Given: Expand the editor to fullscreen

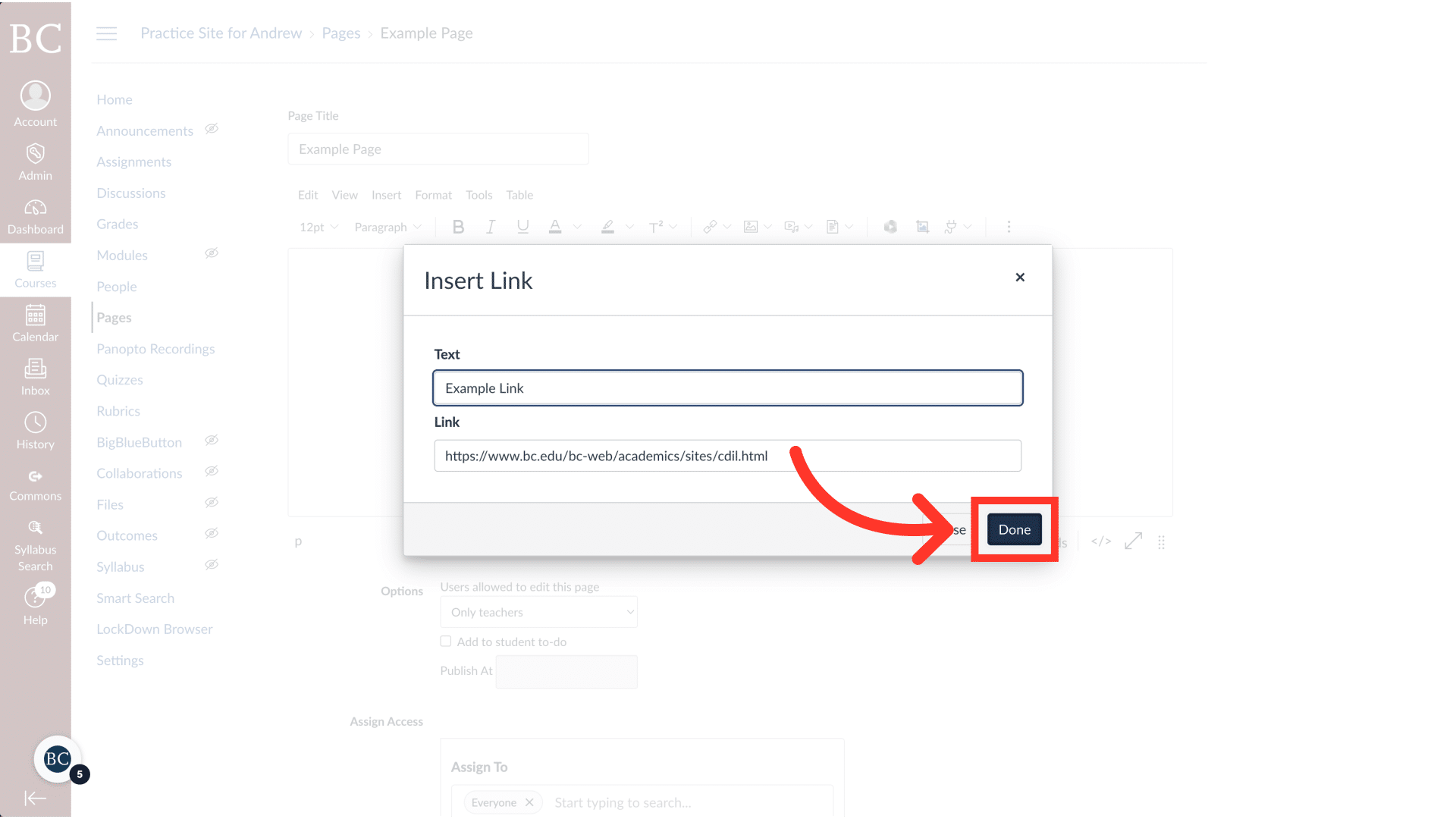Looking at the screenshot, I should coord(1133,541).
